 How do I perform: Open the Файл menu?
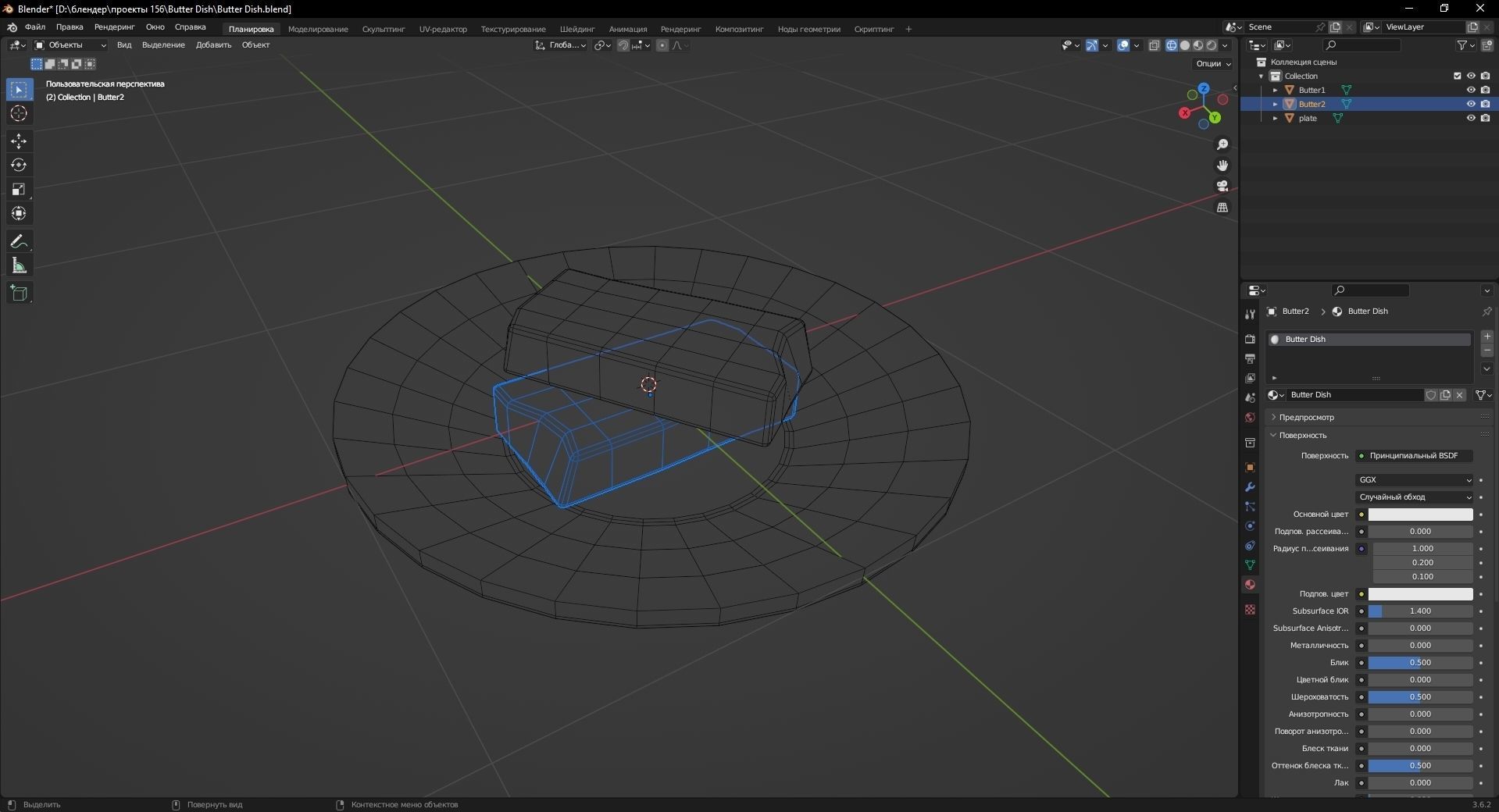click(35, 27)
